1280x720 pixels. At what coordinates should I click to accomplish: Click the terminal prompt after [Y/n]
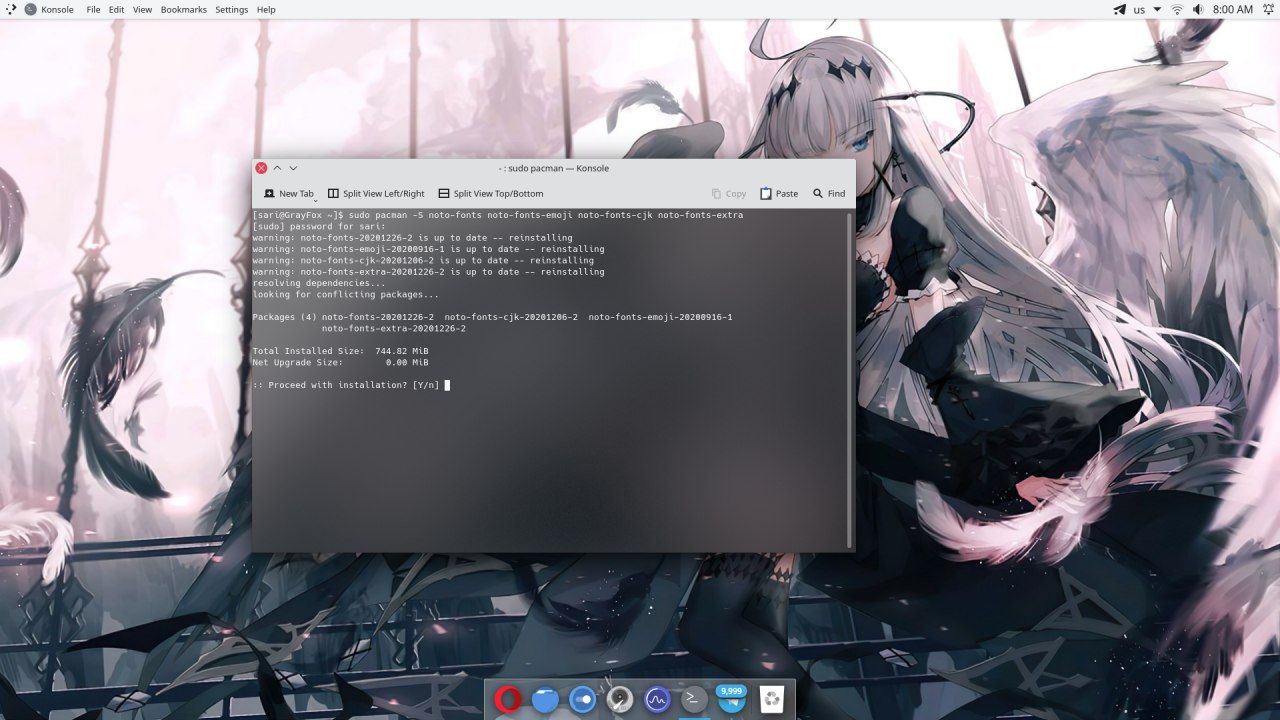point(447,385)
